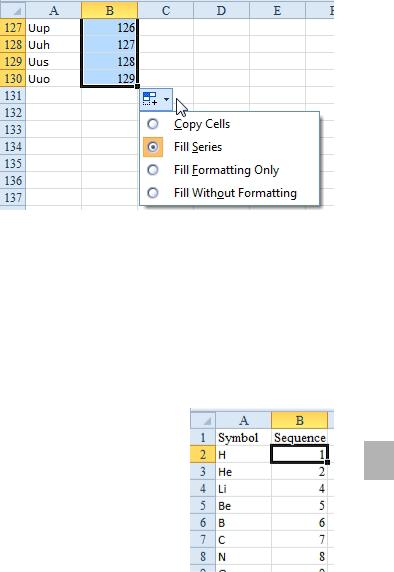Click cell containing Uup
This screenshot has height=572, width=394.
(54, 28)
